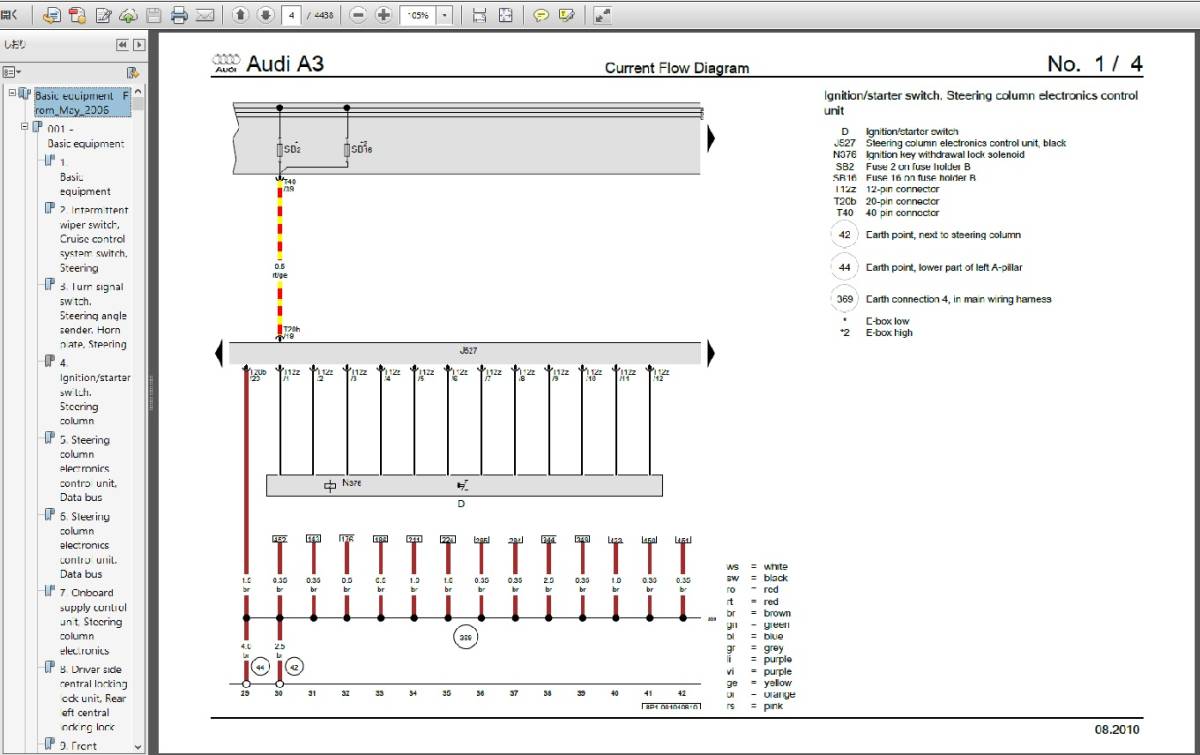Click the J527 control unit label
Image resolution: width=1200 pixels, height=755 pixels.
tap(468, 352)
